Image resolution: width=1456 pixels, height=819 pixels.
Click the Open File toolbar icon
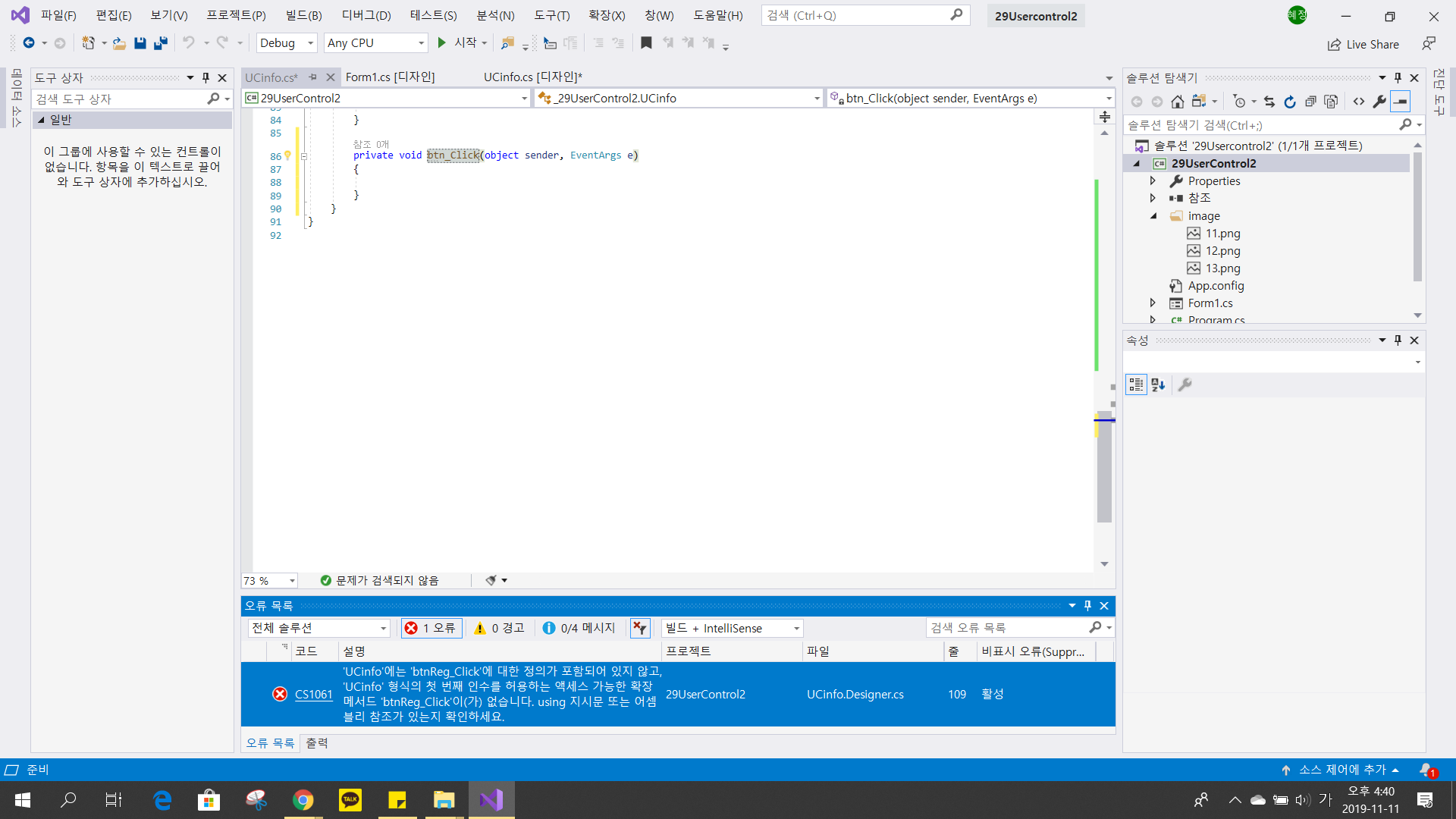point(119,43)
